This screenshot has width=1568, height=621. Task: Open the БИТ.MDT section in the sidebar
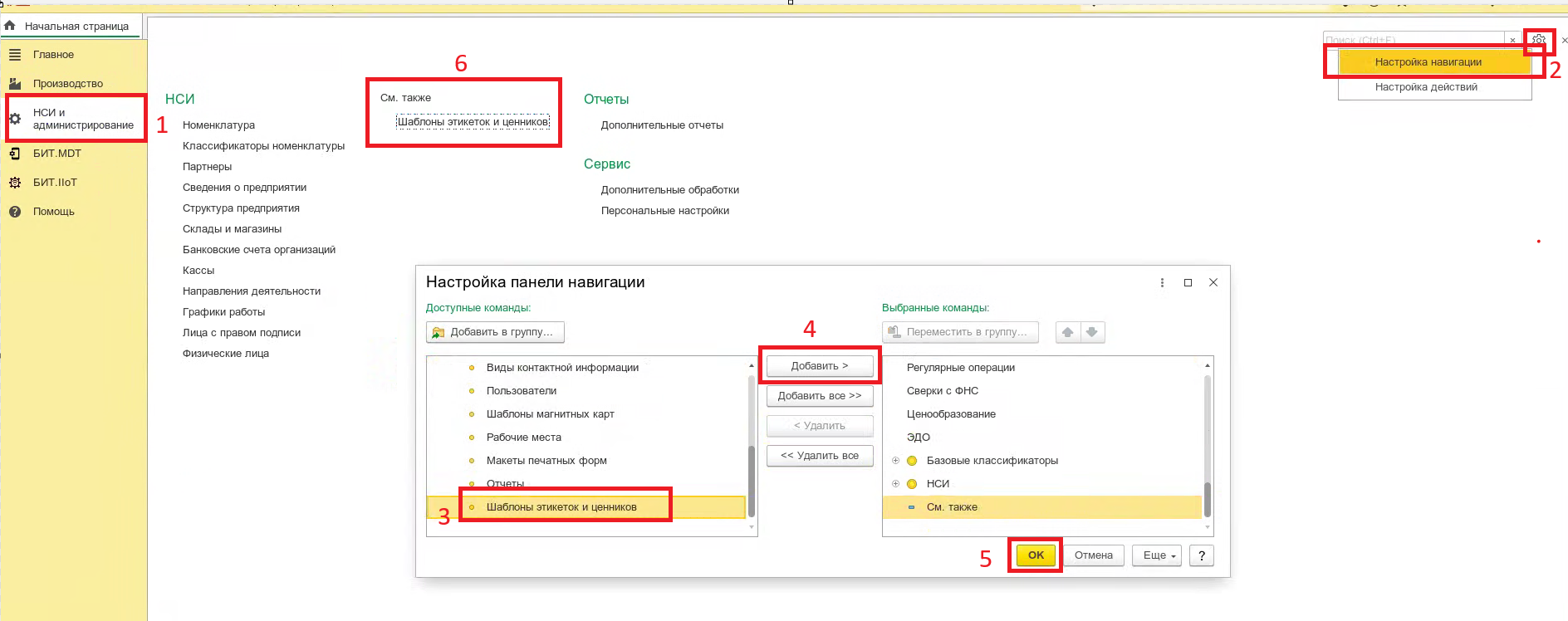pos(56,154)
